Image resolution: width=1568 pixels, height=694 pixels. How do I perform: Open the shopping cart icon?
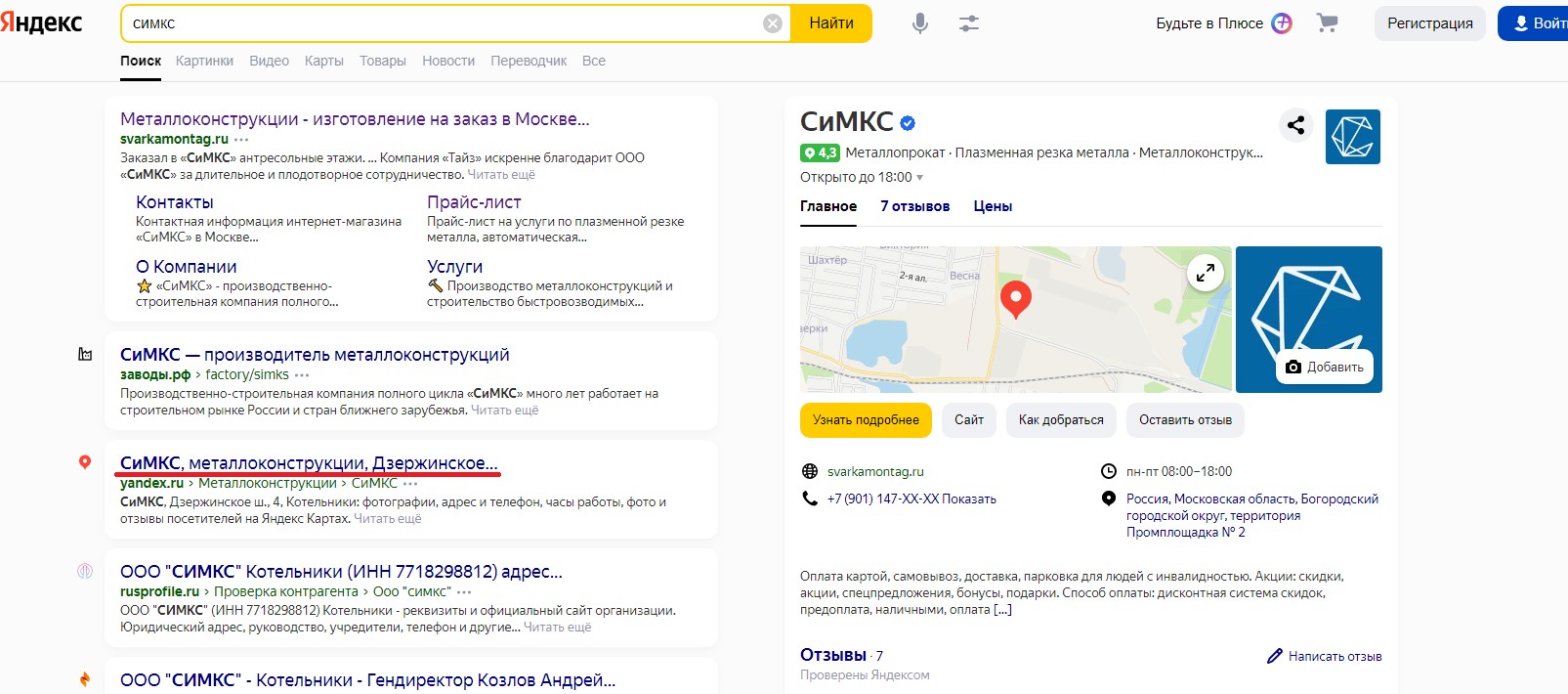click(x=1327, y=23)
